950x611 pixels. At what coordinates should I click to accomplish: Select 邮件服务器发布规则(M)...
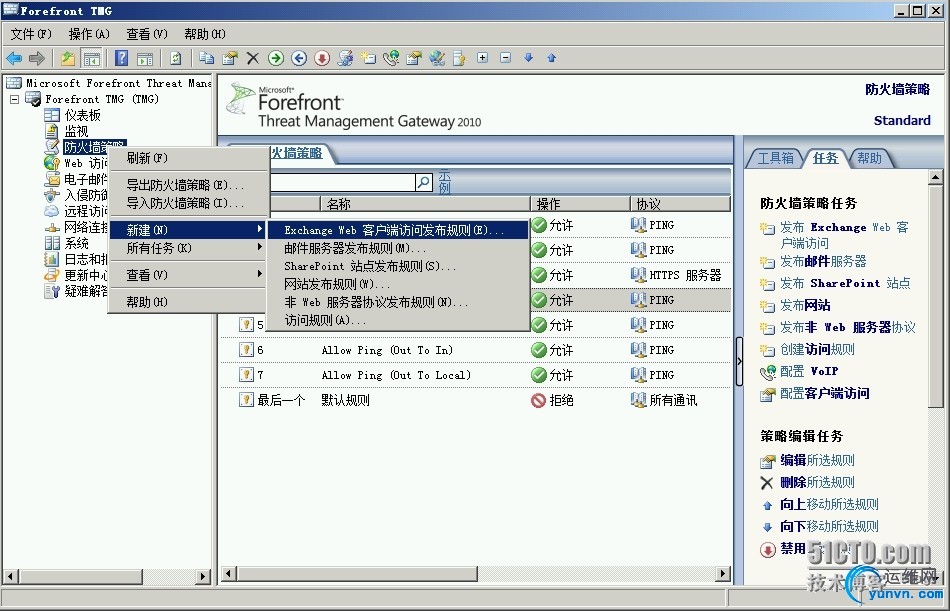pos(397,248)
